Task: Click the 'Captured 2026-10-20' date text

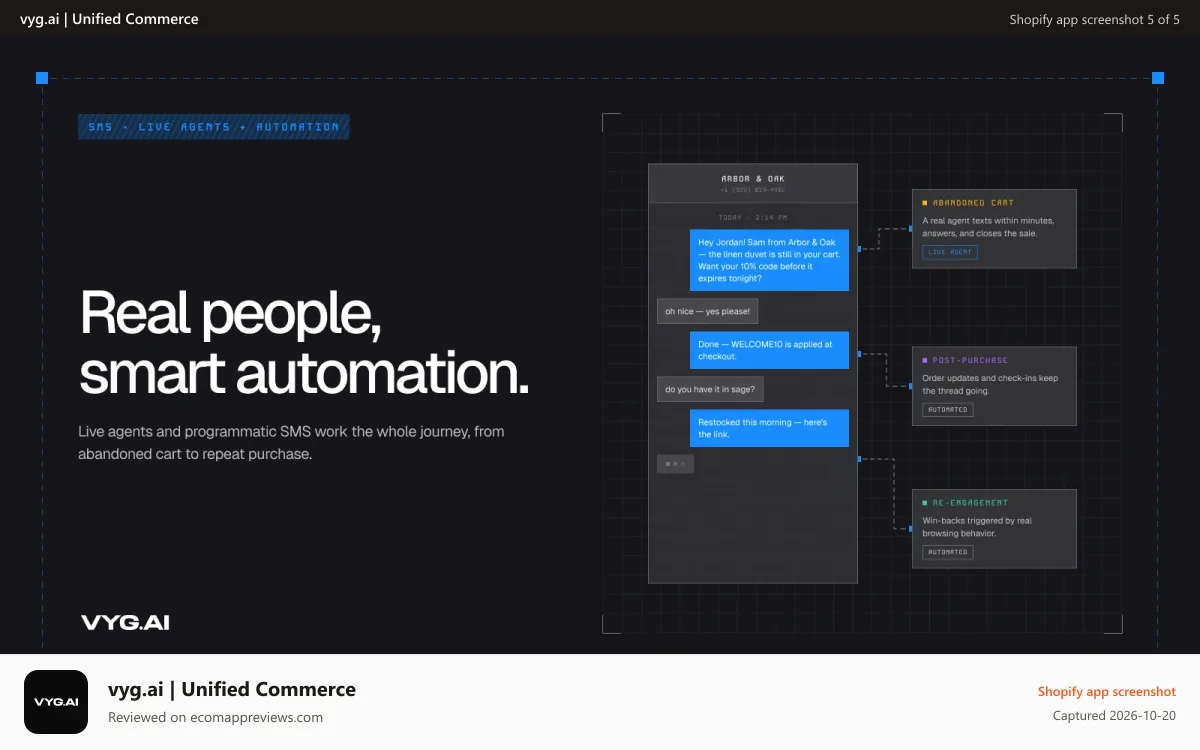Action: tap(1115, 716)
